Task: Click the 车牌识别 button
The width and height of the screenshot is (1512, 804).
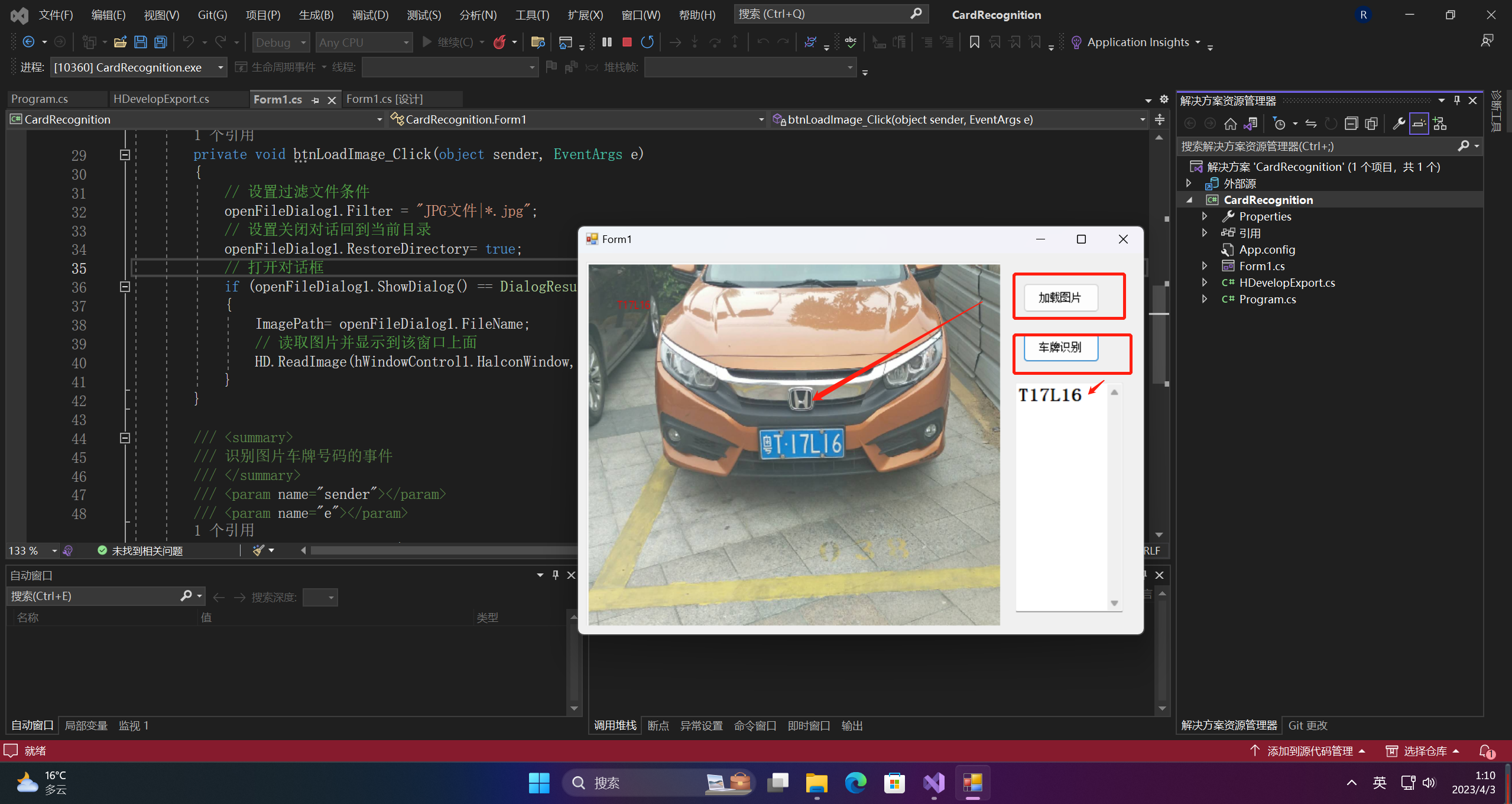Action: [1060, 348]
